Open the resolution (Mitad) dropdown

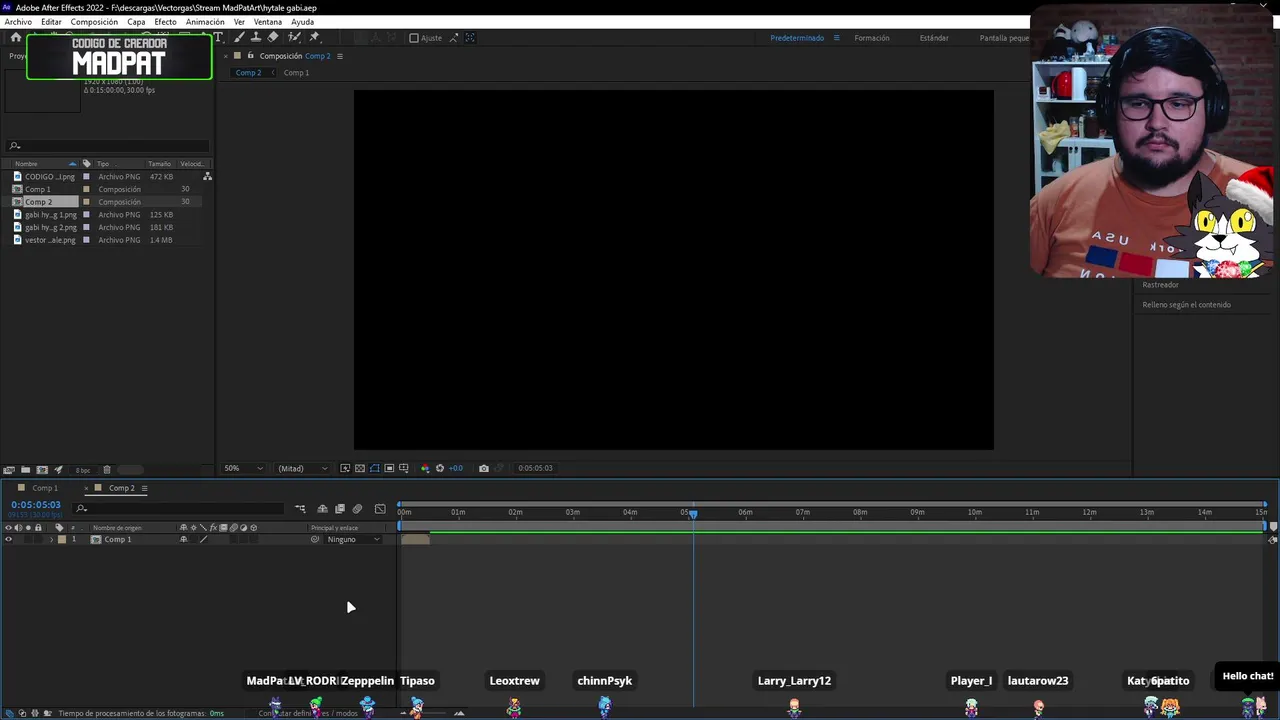tap(302, 468)
